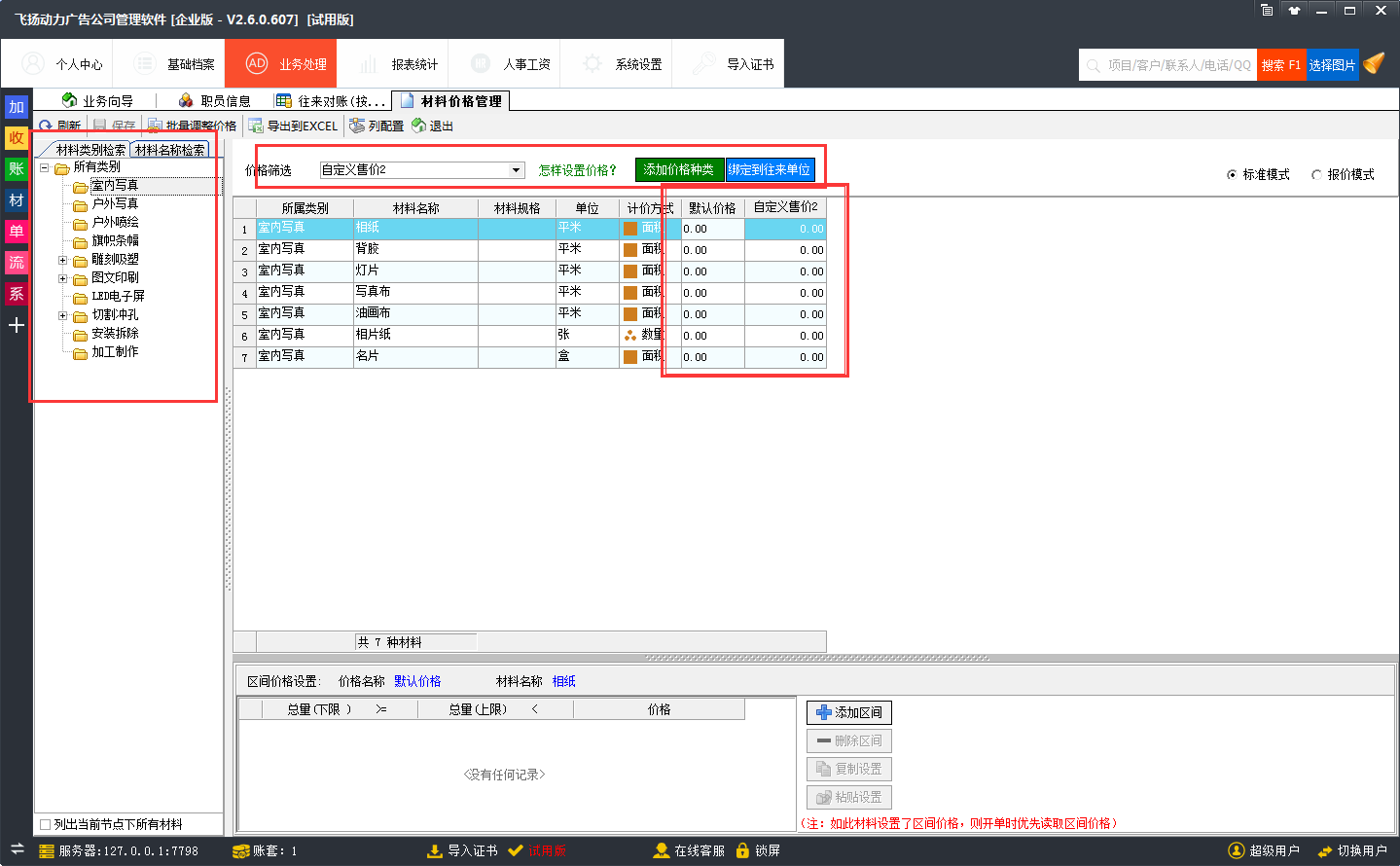The image size is (1400, 866).
Task: Click the plus icon in left sidebar
Action: tap(17, 325)
